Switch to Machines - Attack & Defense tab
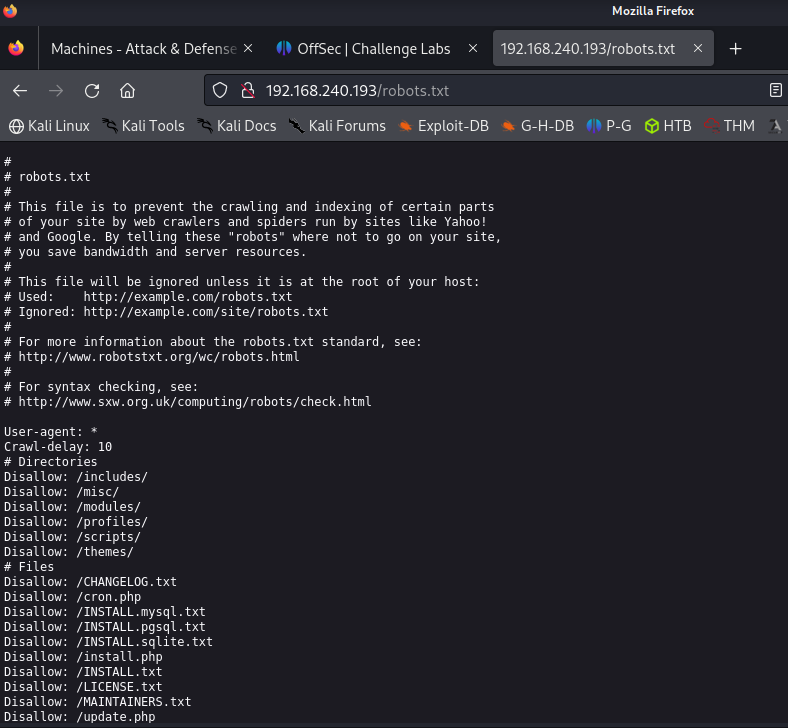788x728 pixels. click(x=142, y=49)
